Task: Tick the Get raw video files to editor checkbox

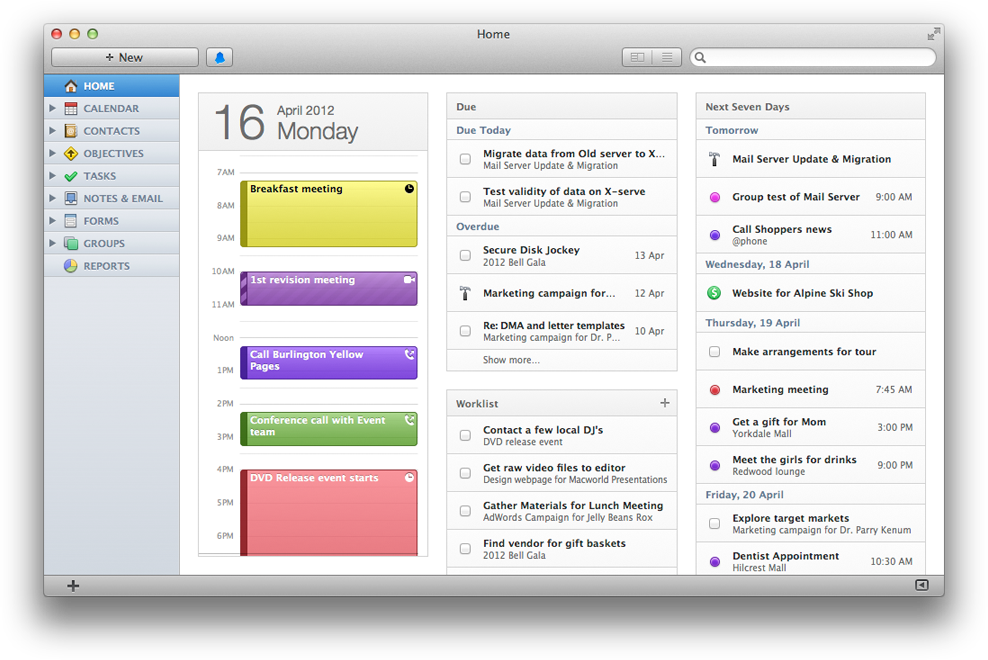Action: click(x=465, y=473)
